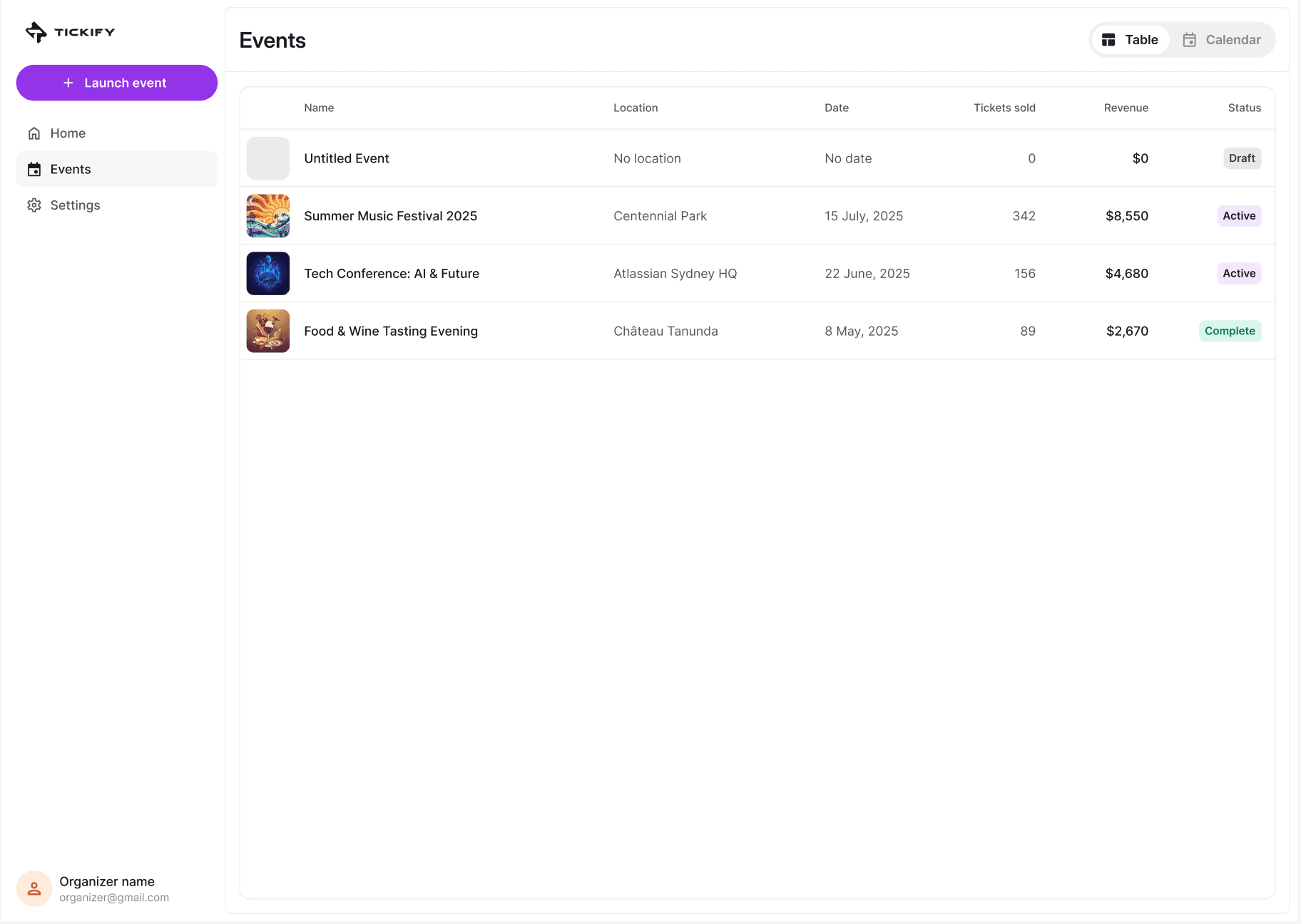Click the Table view layout icon
Image resolution: width=1301 pixels, height=924 pixels.
1108,40
